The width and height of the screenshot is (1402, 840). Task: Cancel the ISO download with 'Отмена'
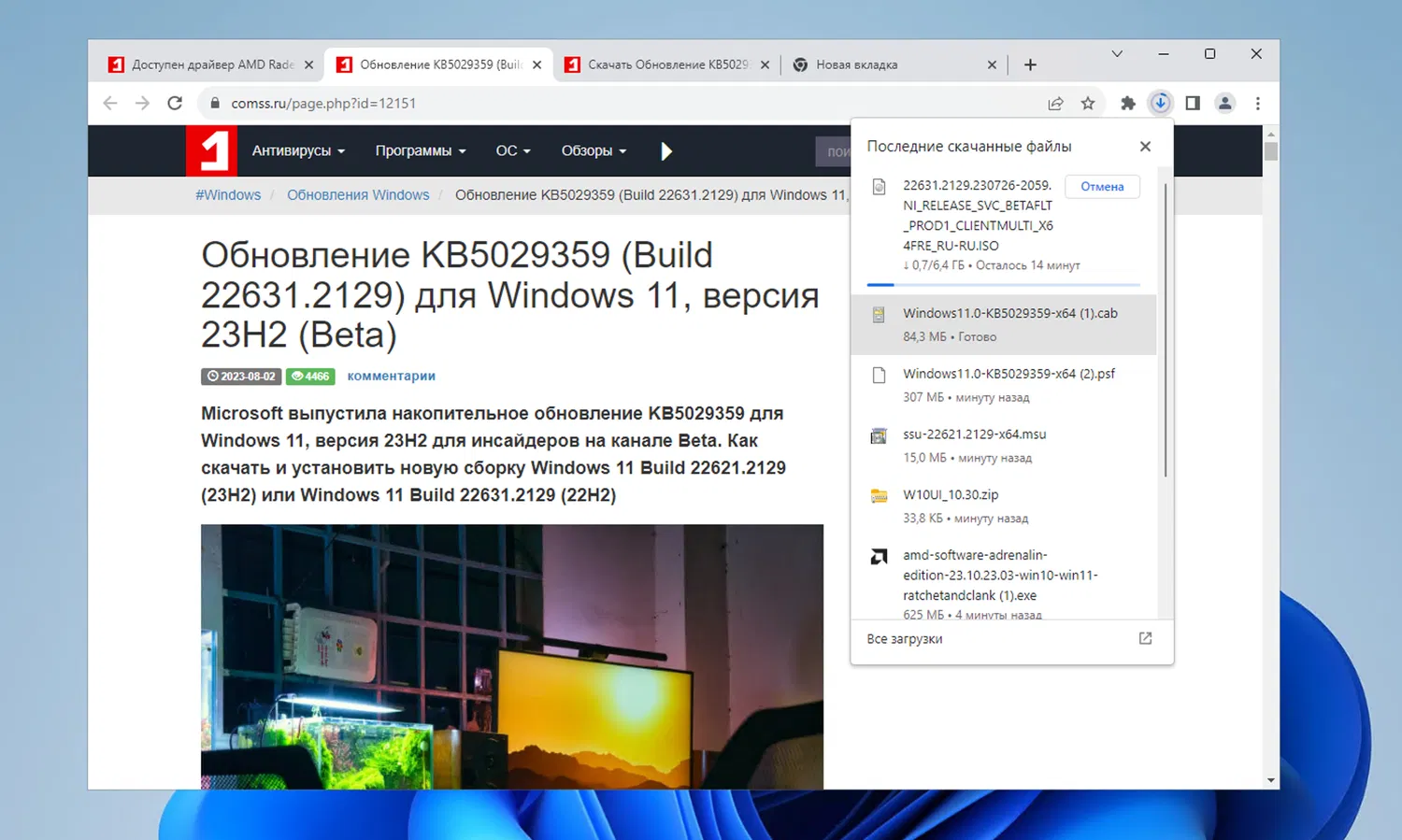tap(1102, 187)
